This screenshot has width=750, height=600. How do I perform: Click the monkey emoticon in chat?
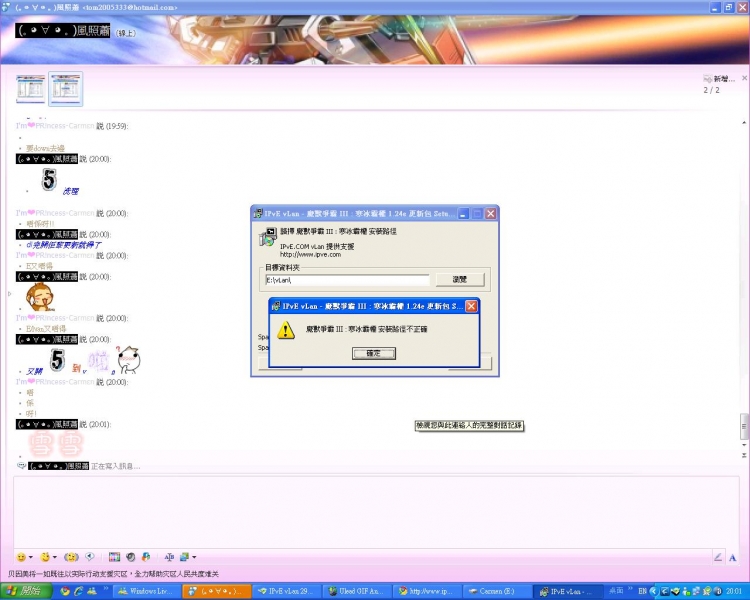39,297
